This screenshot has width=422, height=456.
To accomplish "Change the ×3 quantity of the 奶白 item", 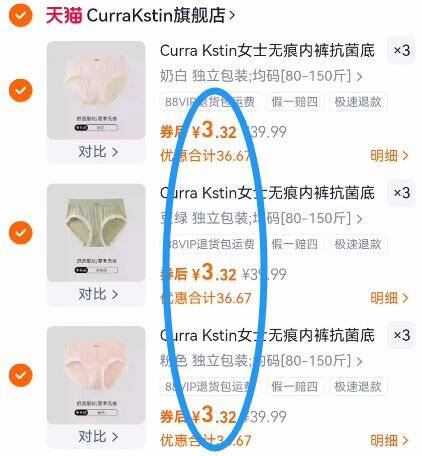I will pyautogui.click(x=401, y=51).
